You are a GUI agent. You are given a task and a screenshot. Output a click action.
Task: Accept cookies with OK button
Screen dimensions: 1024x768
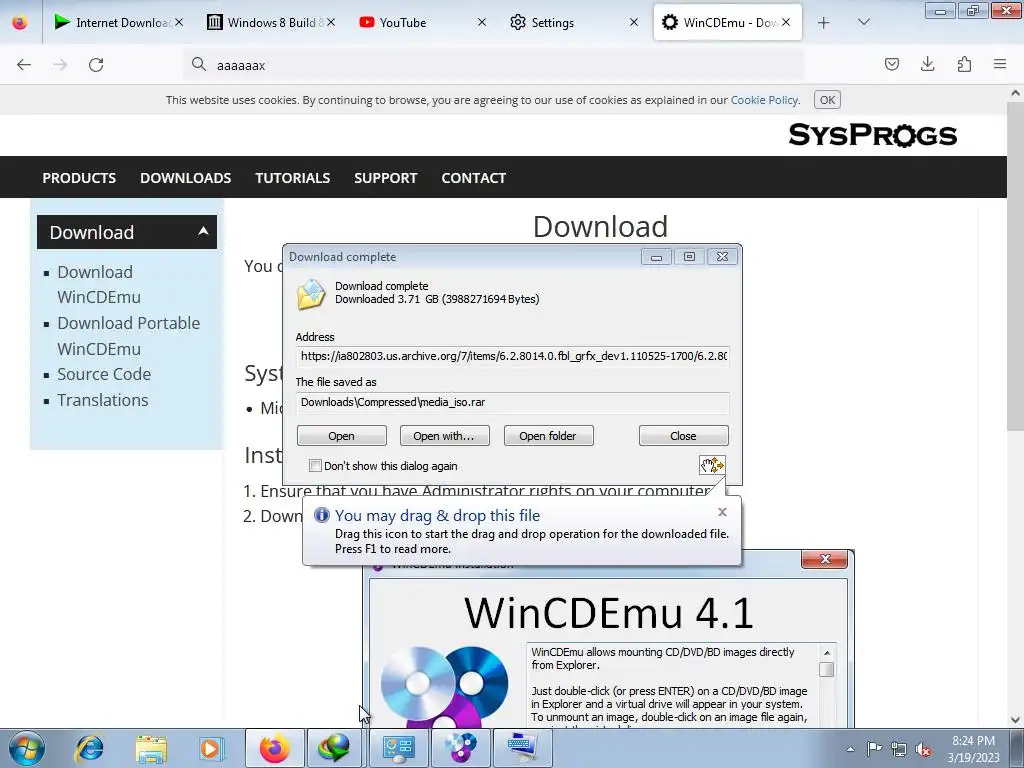pos(827,100)
